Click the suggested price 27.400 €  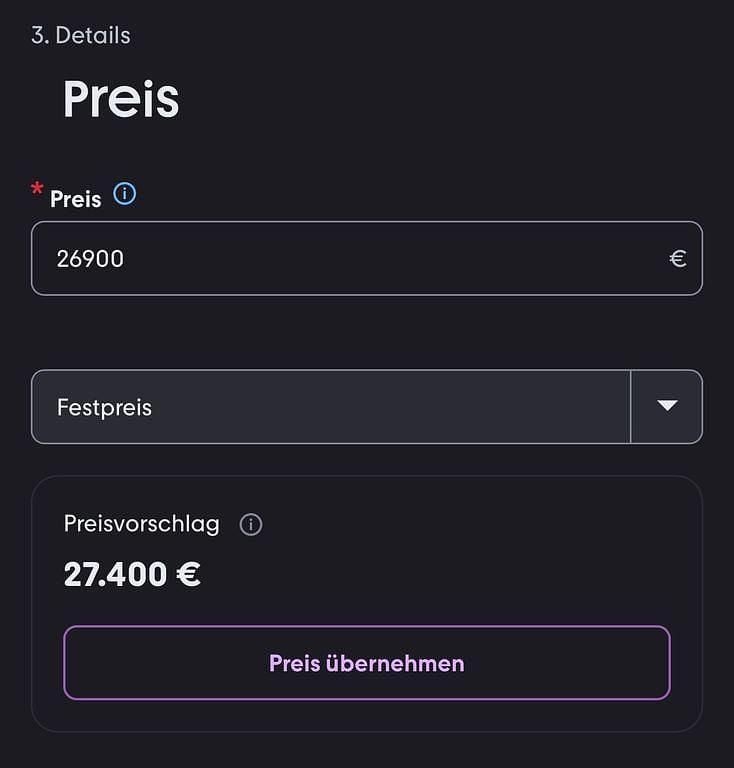click(132, 574)
